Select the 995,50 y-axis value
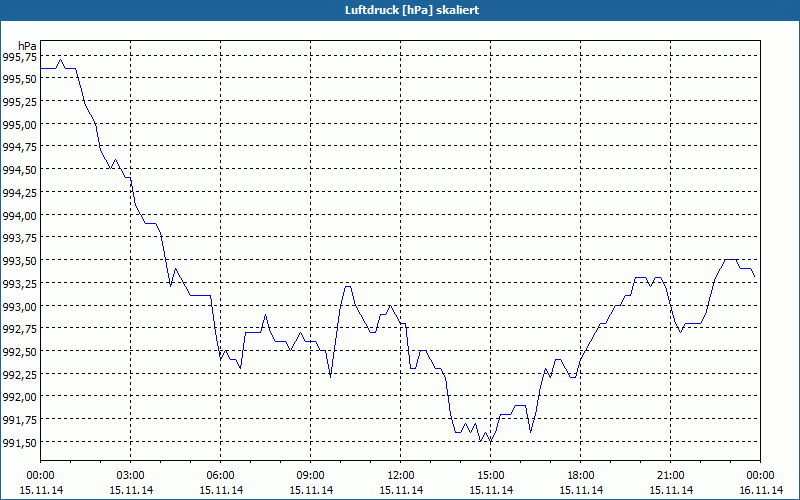This screenshot has width=800, height=500. point(19,79)
